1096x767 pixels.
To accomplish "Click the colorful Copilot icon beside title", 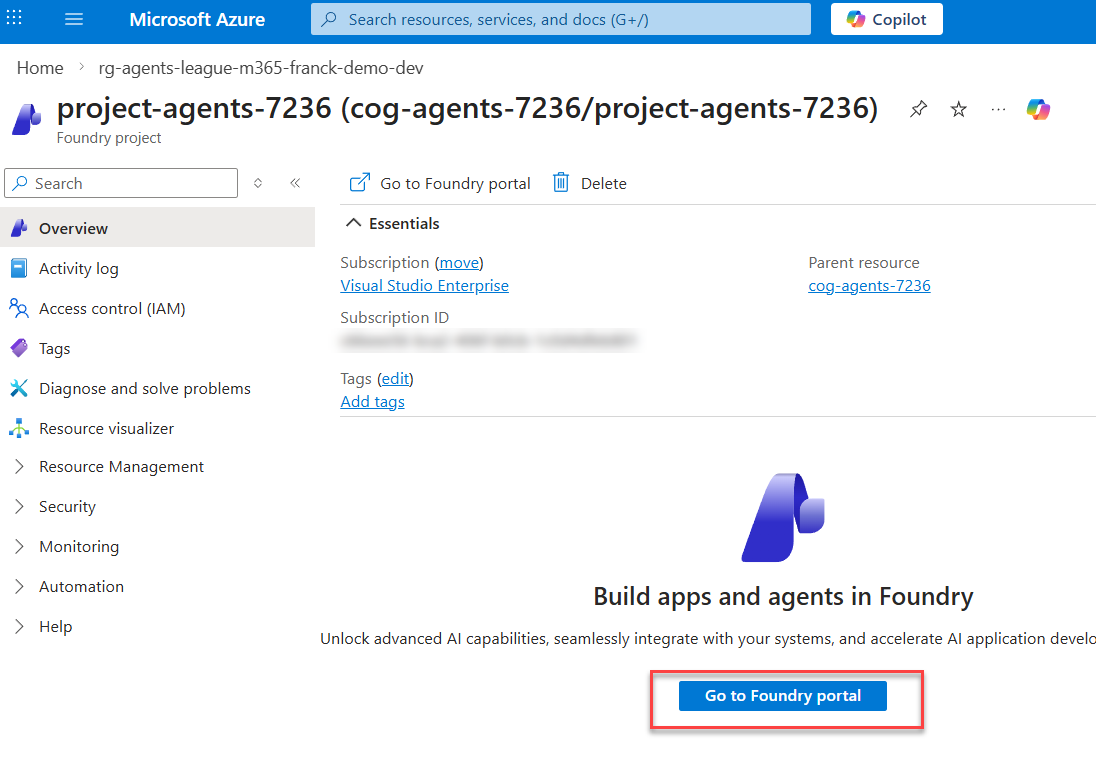I will pos(1038,110).
